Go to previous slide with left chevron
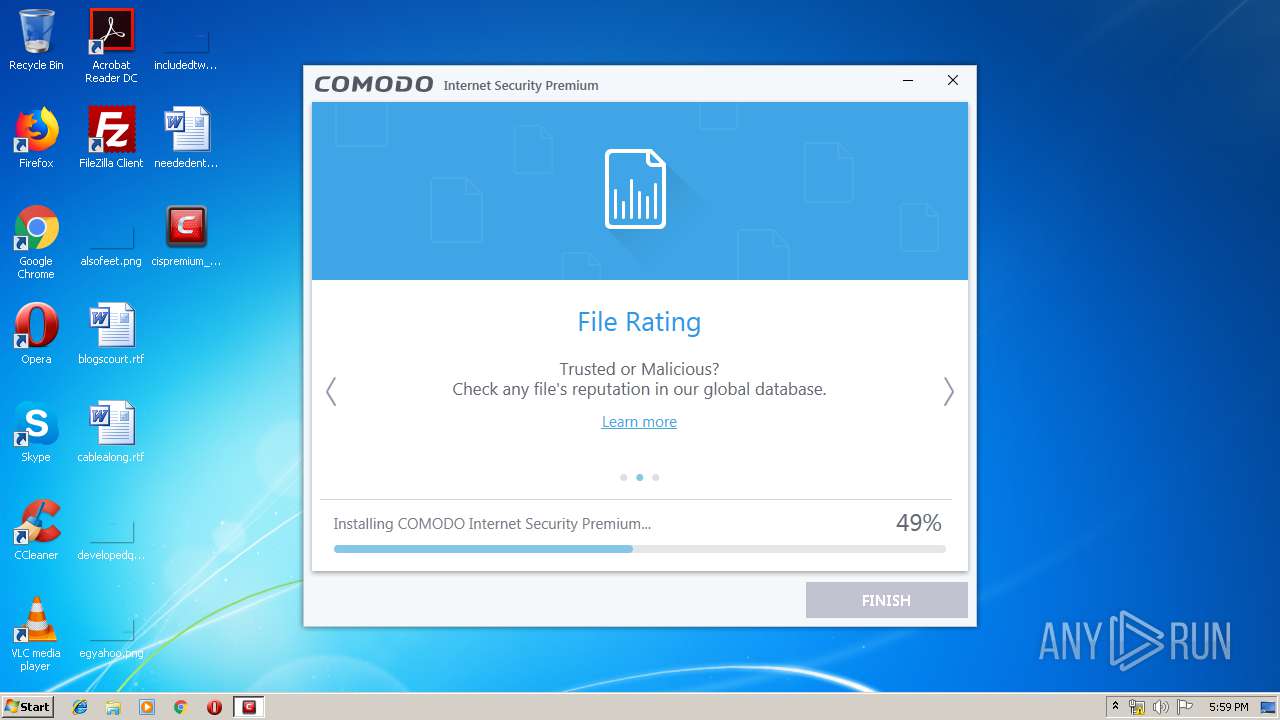Viewport: 1280px width, 720px height. pos(331,391)
